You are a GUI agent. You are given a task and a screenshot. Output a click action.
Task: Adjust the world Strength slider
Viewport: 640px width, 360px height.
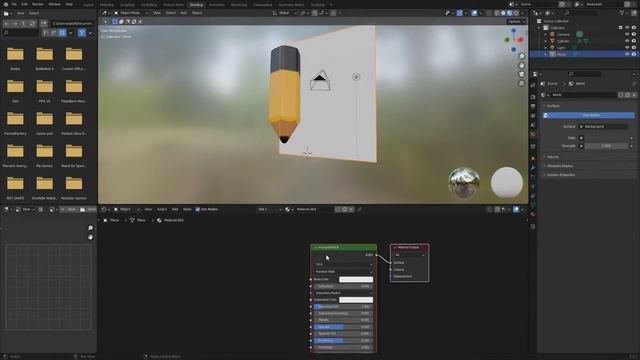[606, 146]
